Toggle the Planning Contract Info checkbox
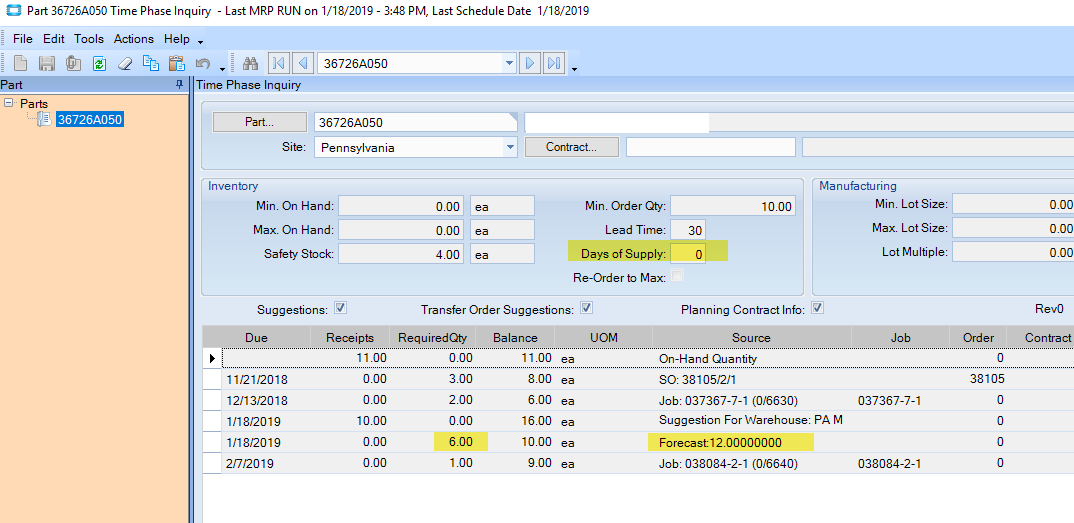The width and height of the screenshot is (1074, 523). click(817, 308)
